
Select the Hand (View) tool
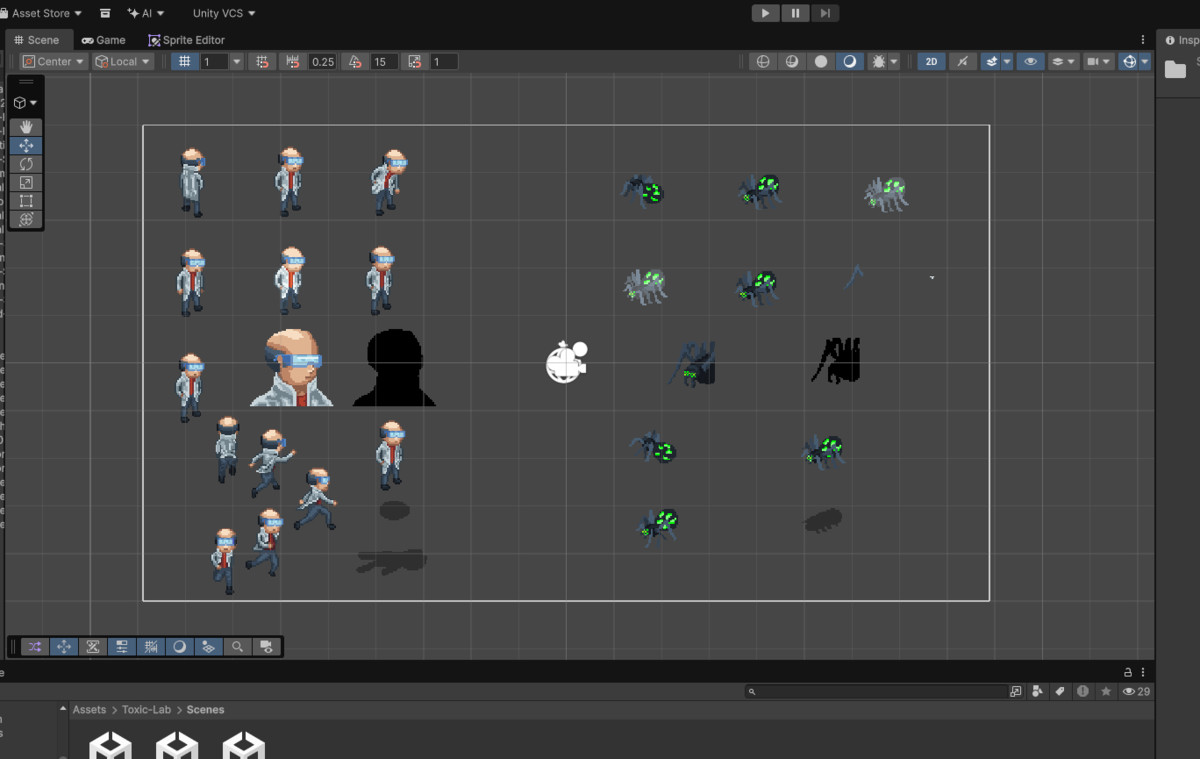point(26,127)
